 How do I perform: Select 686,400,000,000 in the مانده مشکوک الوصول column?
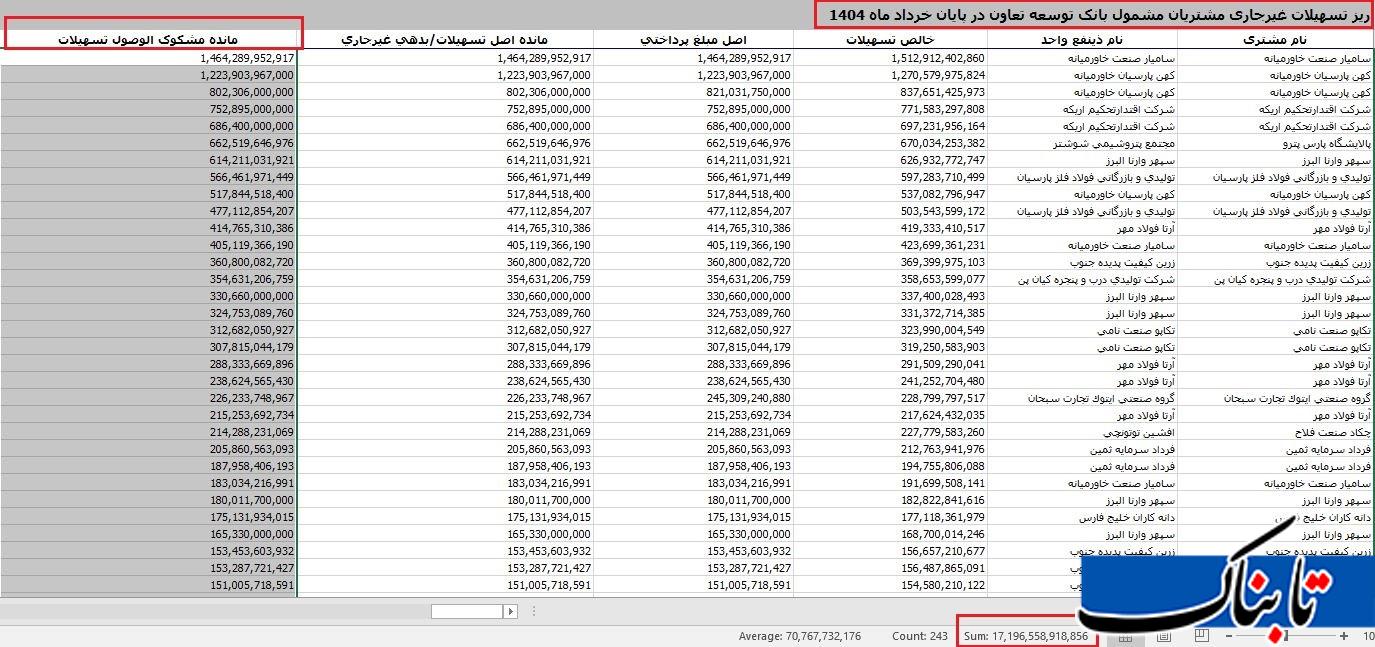pos(150,126)
